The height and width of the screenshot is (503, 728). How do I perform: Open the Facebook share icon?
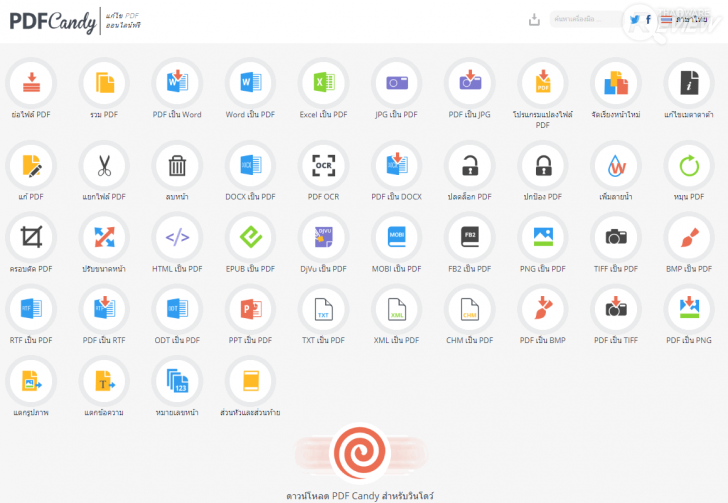649,20
